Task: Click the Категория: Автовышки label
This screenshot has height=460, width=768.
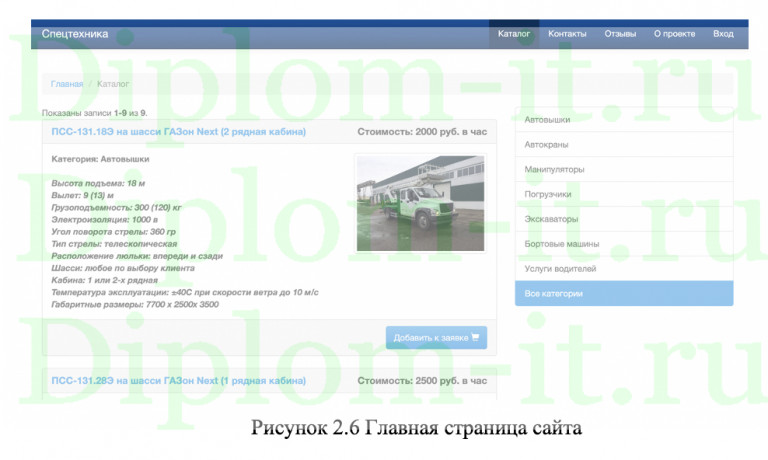Action: pos(100,159)
